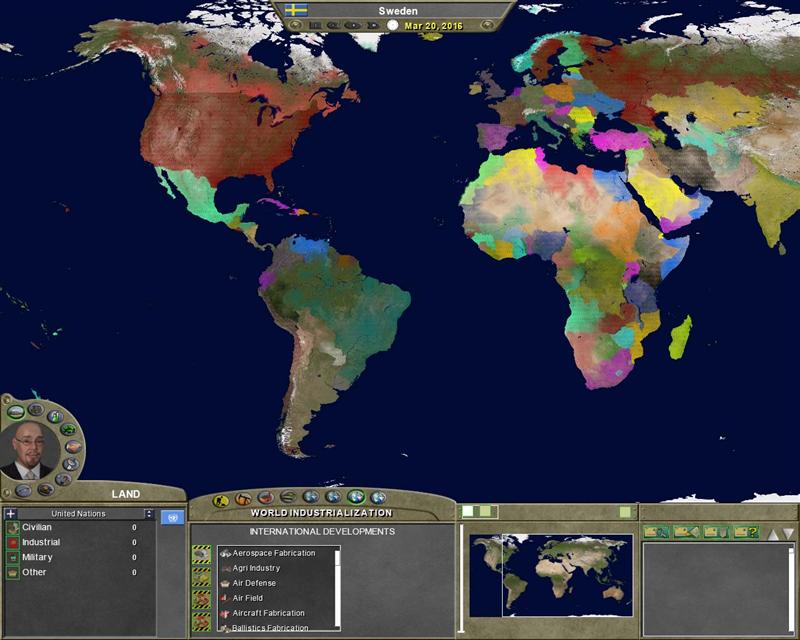Click the Sweden flag icon

296,10
